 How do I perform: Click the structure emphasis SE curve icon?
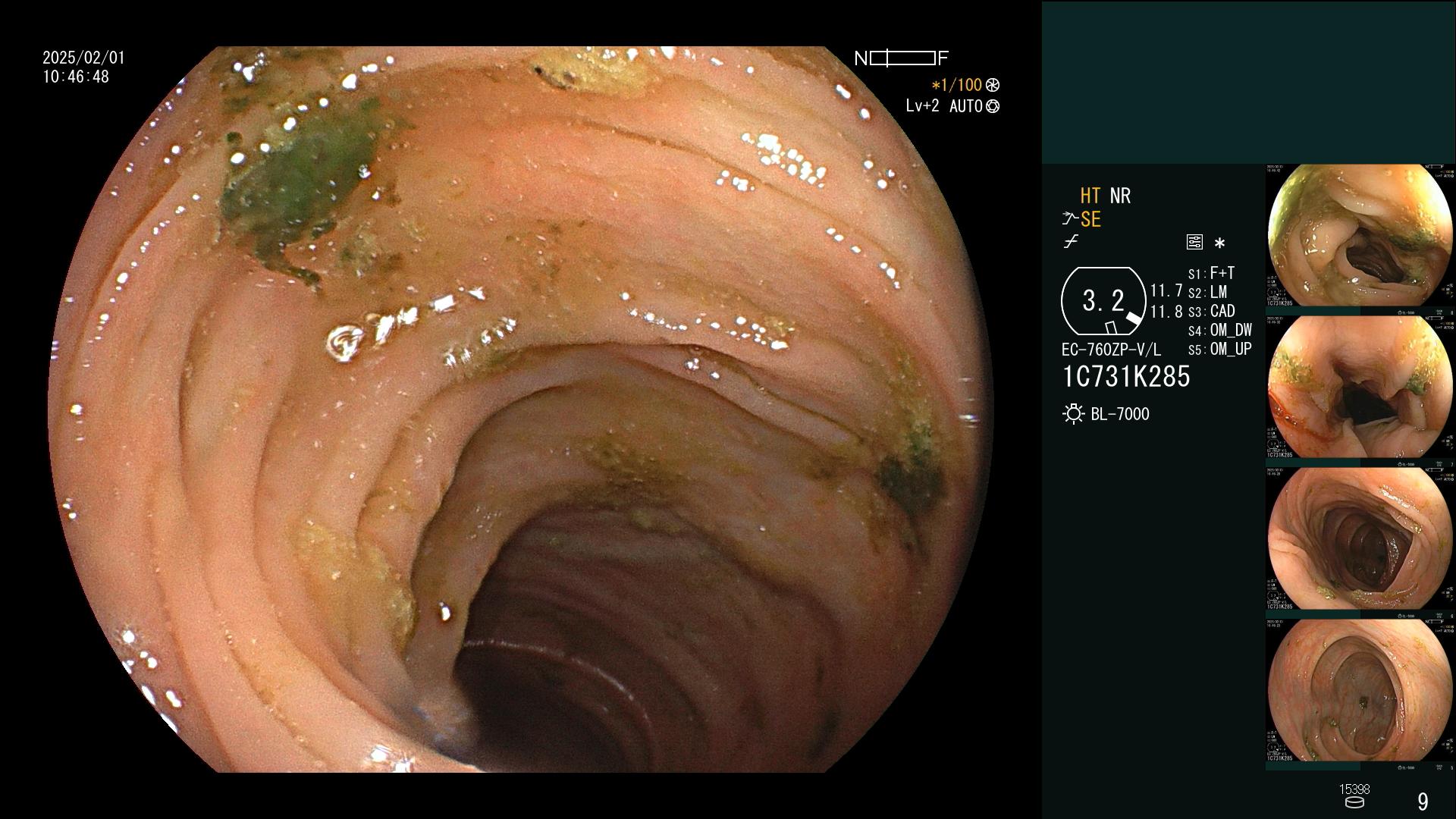click(1070, 220)
